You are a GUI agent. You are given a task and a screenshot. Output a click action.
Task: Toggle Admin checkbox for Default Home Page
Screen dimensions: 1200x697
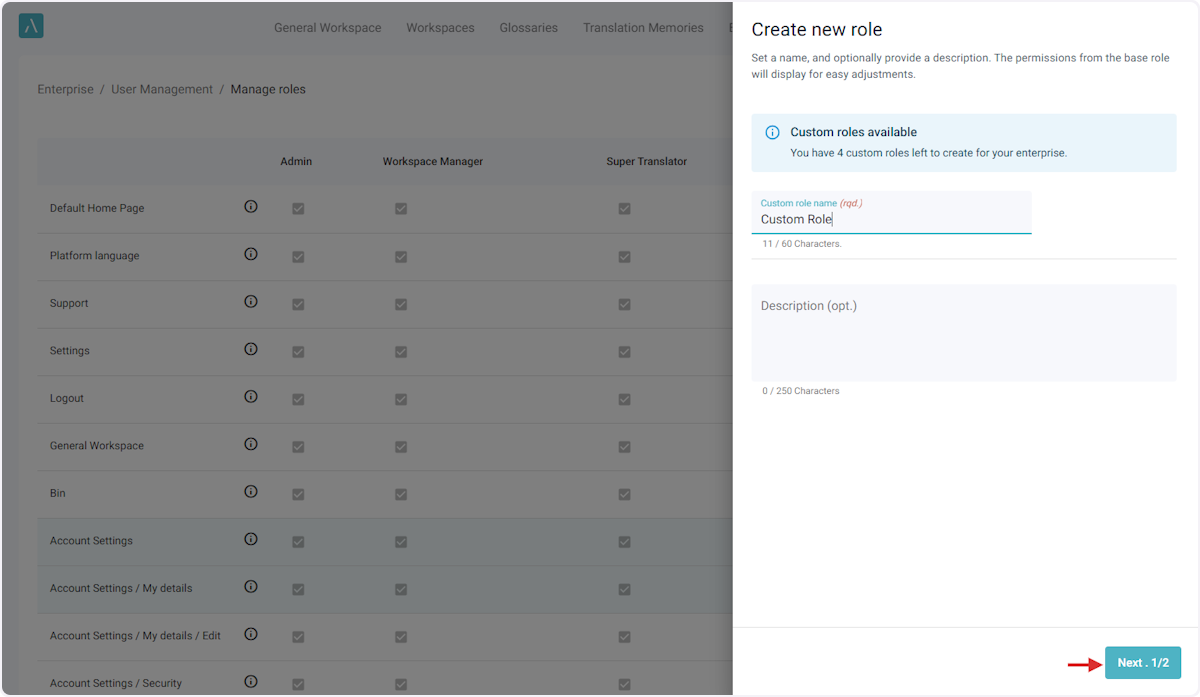click(298, 209)
